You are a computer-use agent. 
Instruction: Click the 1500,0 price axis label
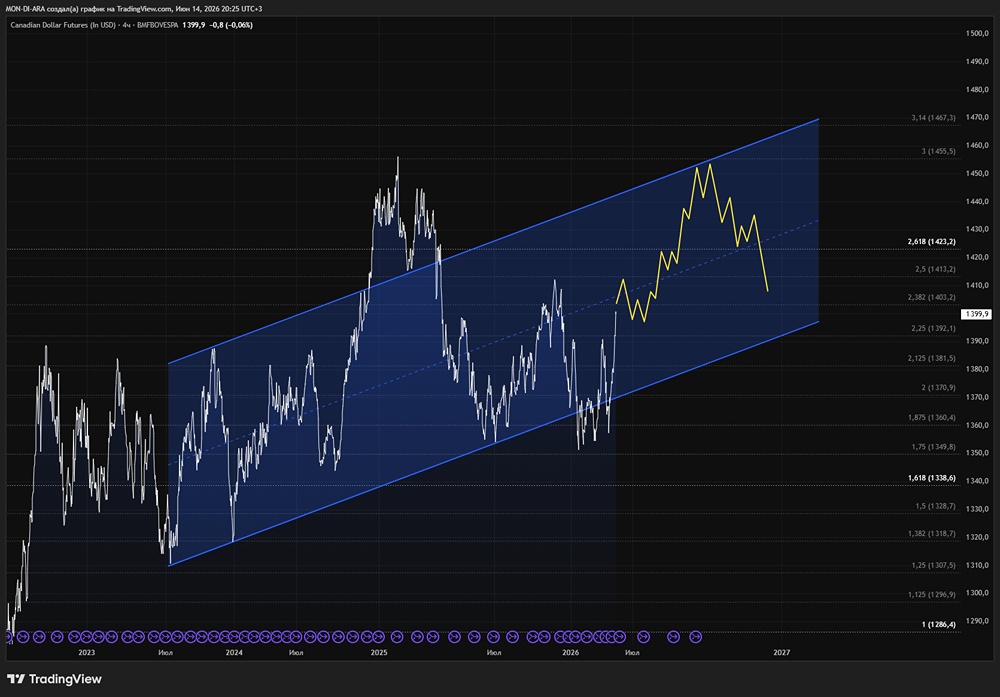click(x=977, y=33)
